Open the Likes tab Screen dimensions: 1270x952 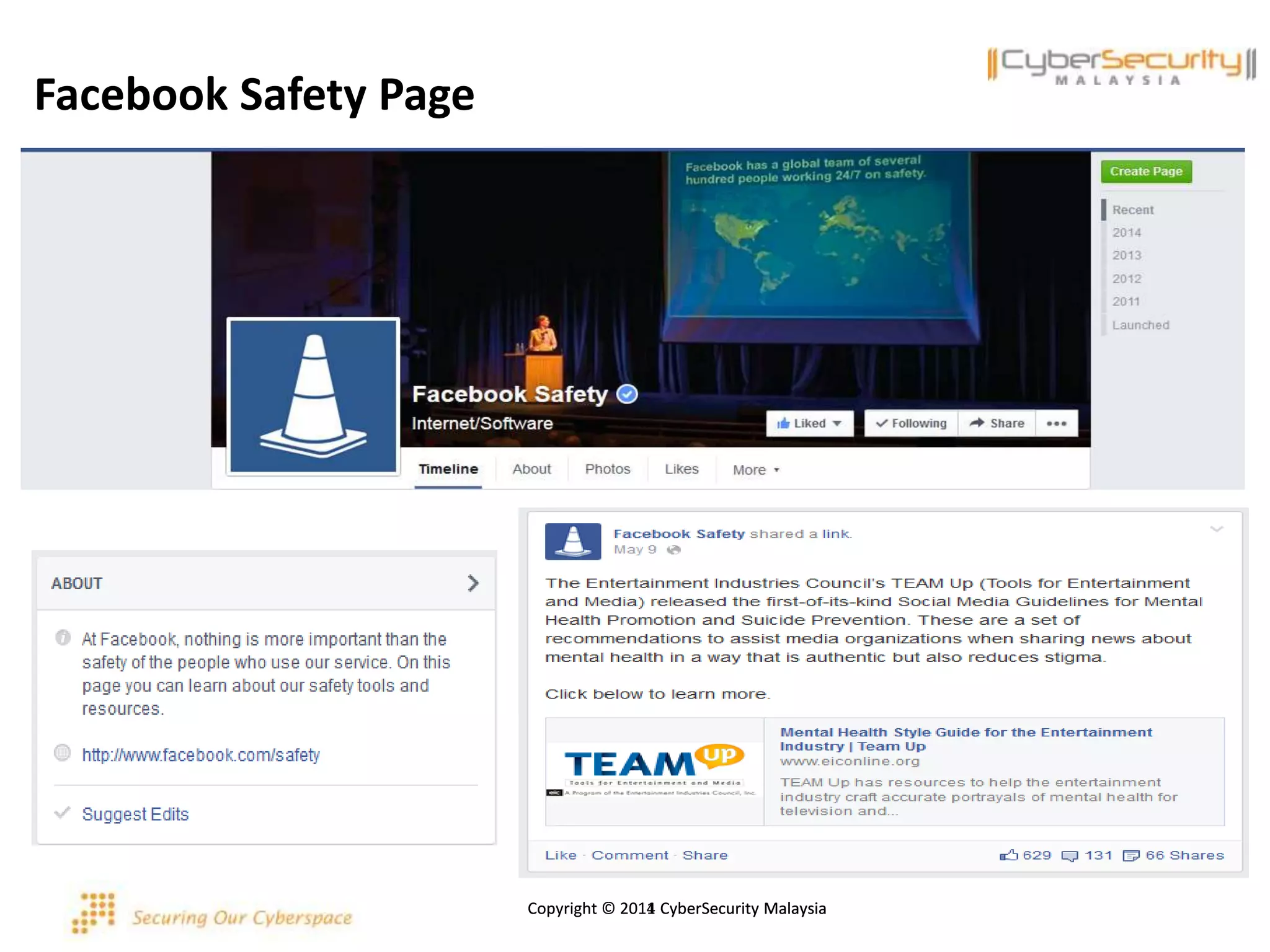tap(682, 469)
